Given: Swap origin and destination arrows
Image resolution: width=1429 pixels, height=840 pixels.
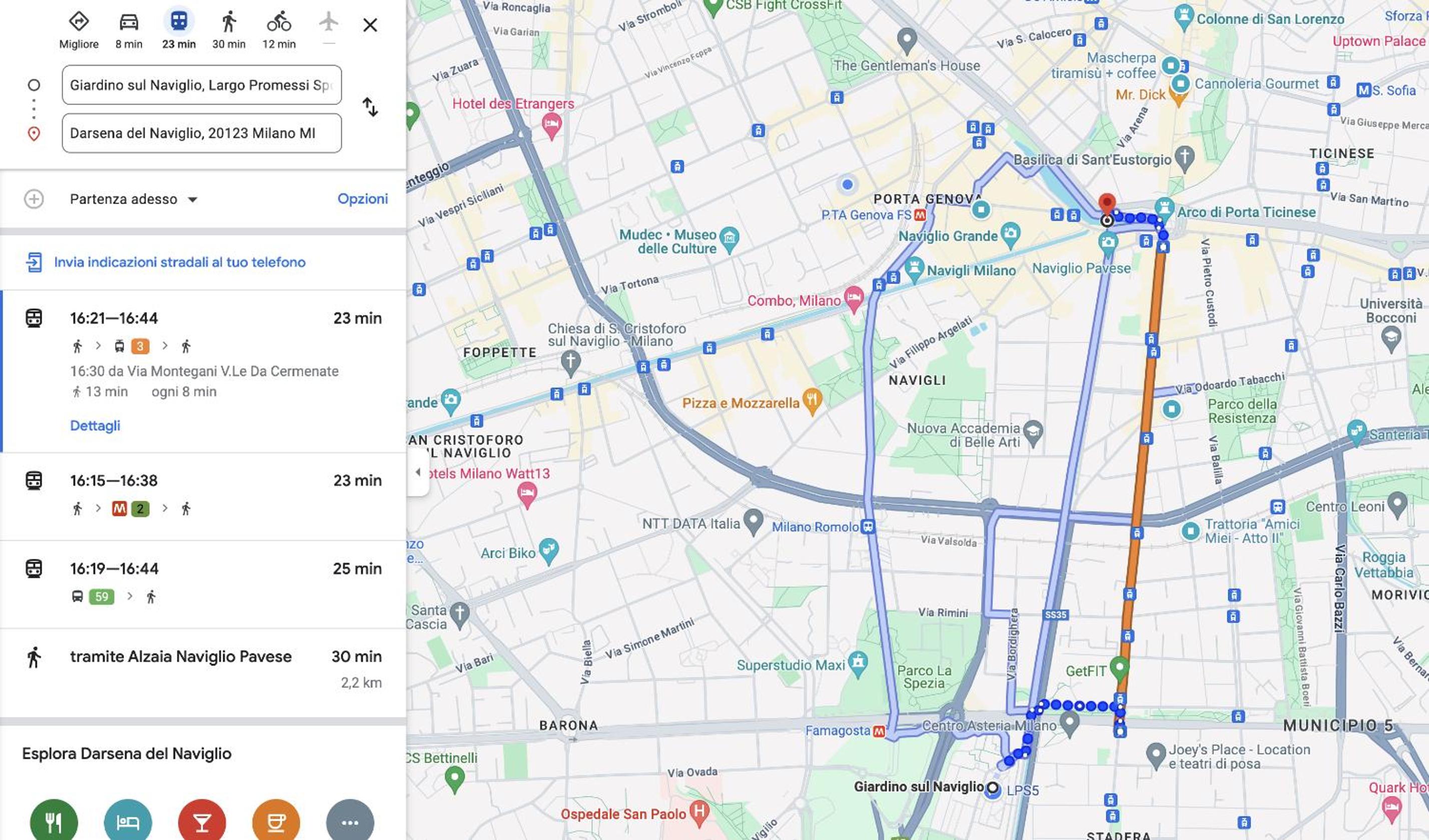Looking at the screenshot, I should click(x=370, y=107).
